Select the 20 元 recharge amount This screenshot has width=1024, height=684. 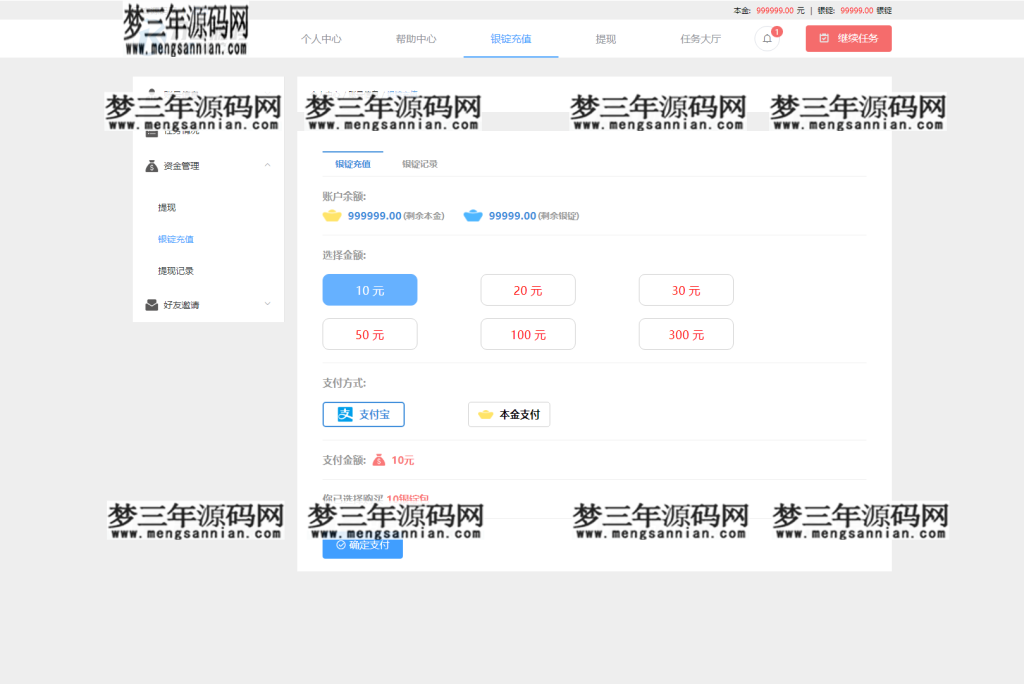[528, 290]
